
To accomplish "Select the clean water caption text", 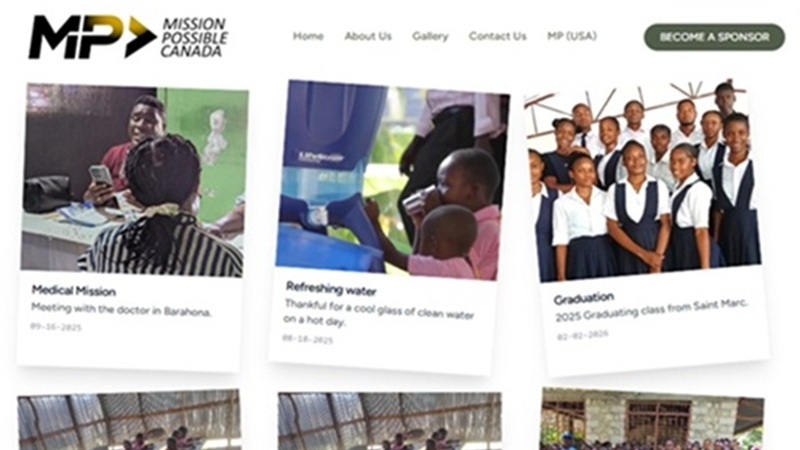I will [379, 312].
